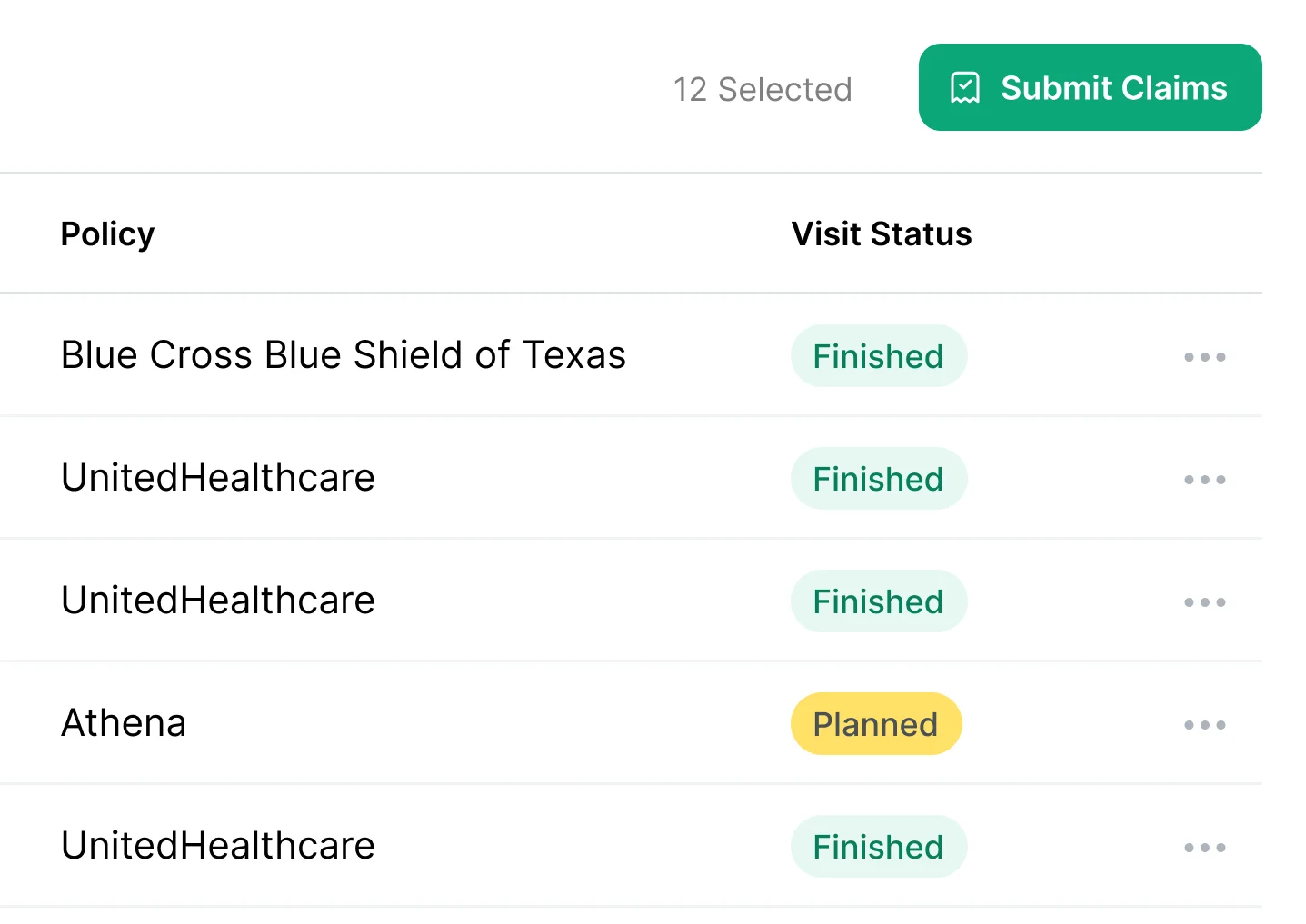Click Finished badge in second UnitedHealthcare row
The image size is (1306, 924).
878,601
